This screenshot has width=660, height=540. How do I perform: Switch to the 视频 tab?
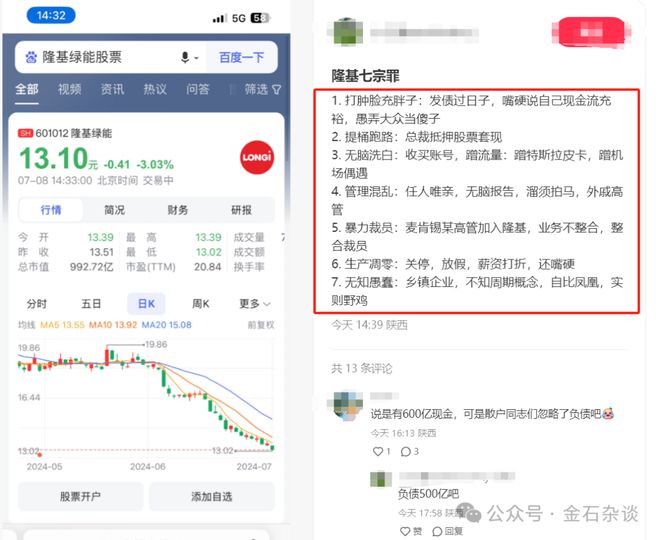69,89
